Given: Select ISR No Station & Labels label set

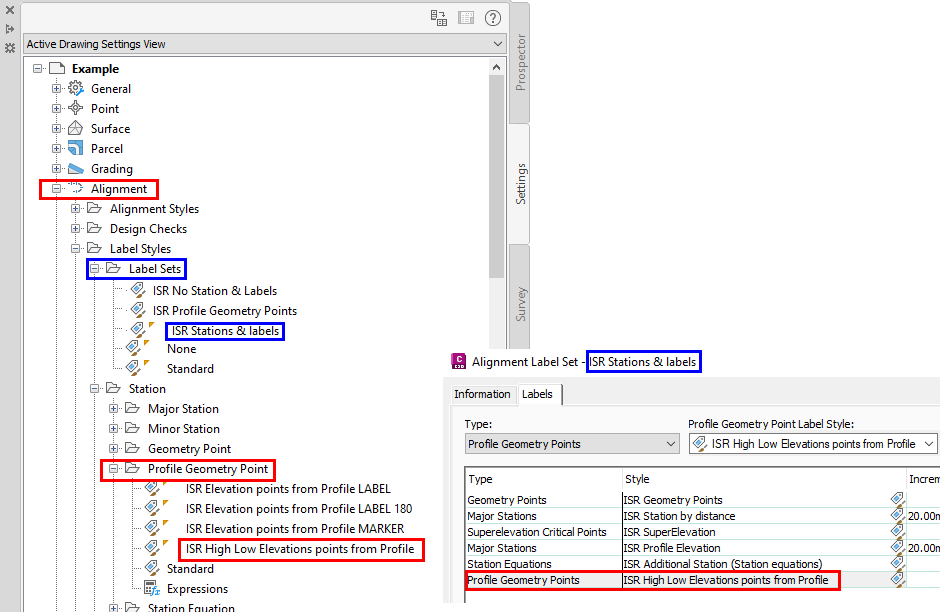Looking at the screenshot, I should [215, 291].
